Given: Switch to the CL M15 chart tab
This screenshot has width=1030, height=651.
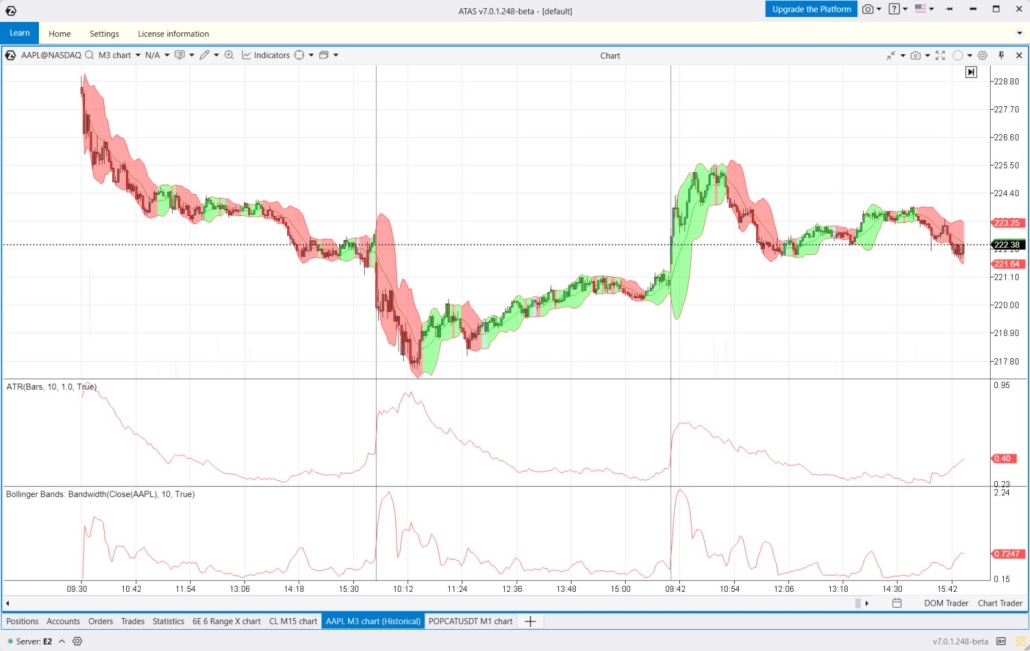Looking at the screenshot, I should 294,621.
